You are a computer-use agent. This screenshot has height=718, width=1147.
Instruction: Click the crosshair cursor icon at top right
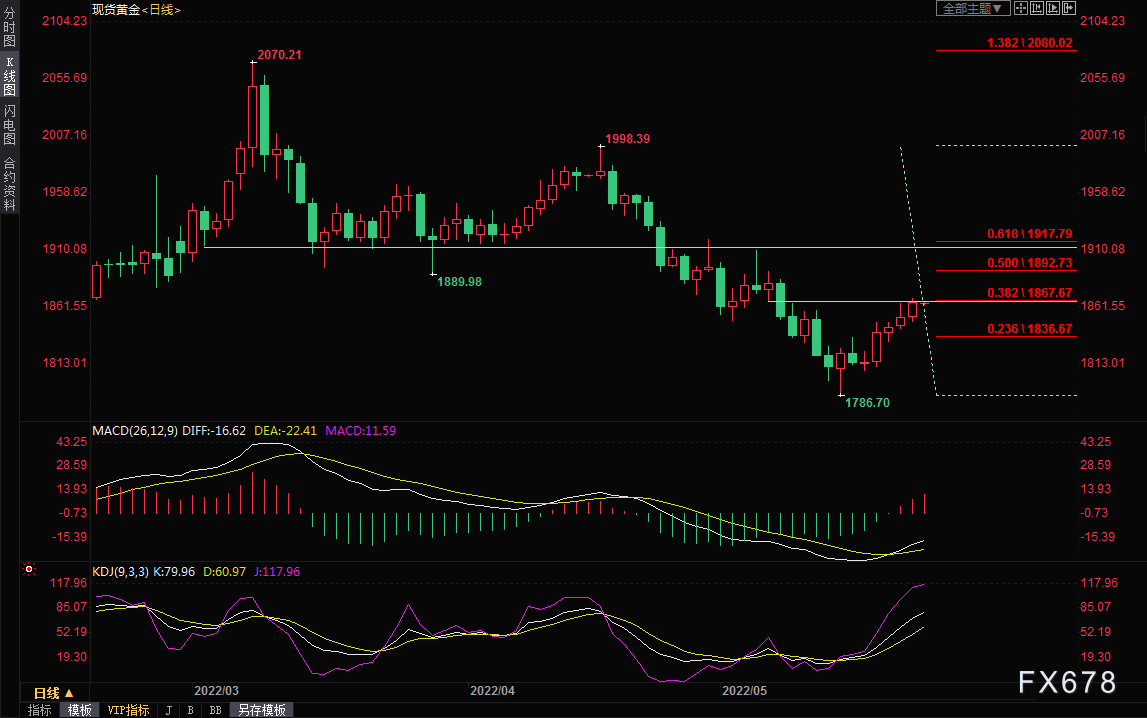pos(1021,8)
